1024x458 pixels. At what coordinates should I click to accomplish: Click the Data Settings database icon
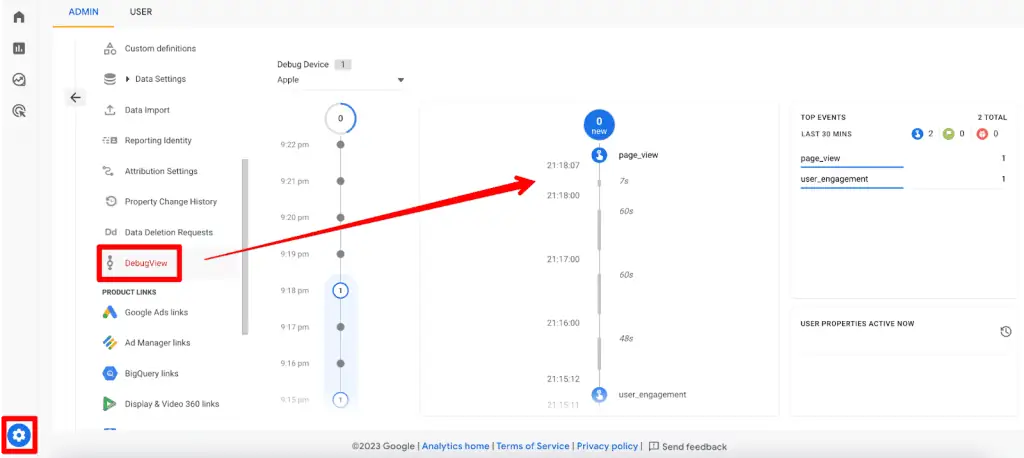point(110,79)
